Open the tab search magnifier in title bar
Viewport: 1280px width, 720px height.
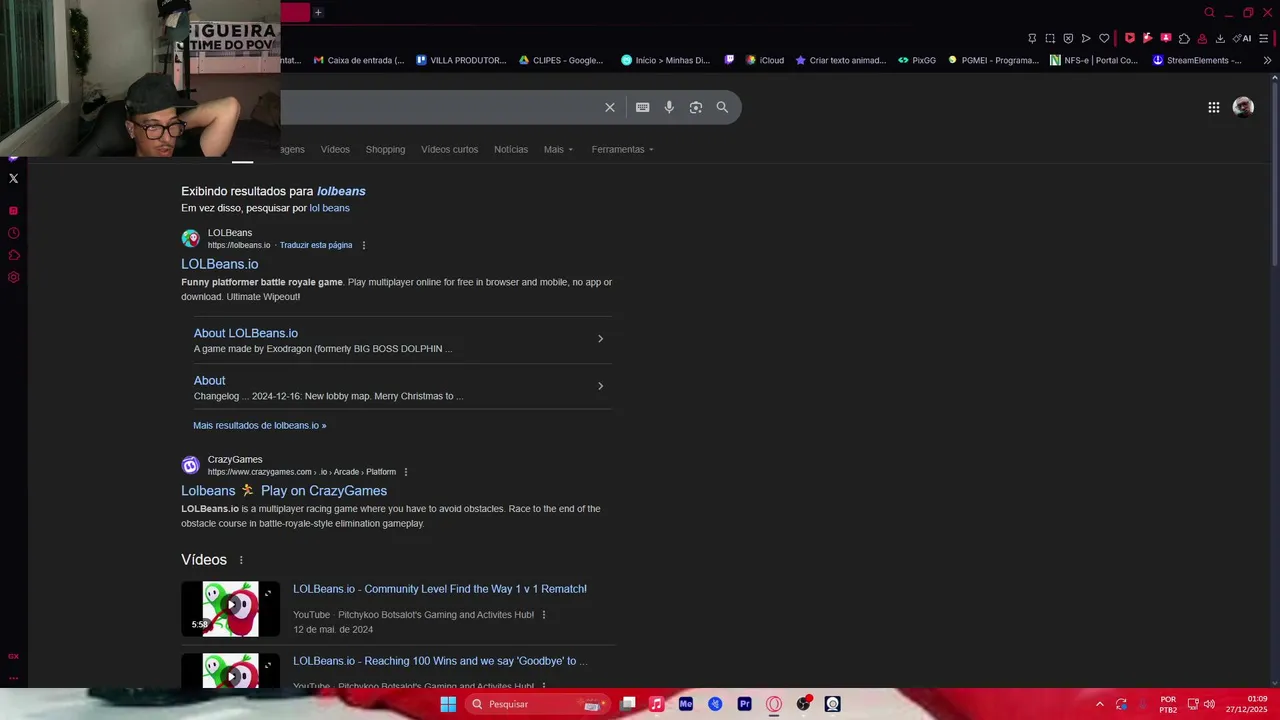(x=1209, y=12)
